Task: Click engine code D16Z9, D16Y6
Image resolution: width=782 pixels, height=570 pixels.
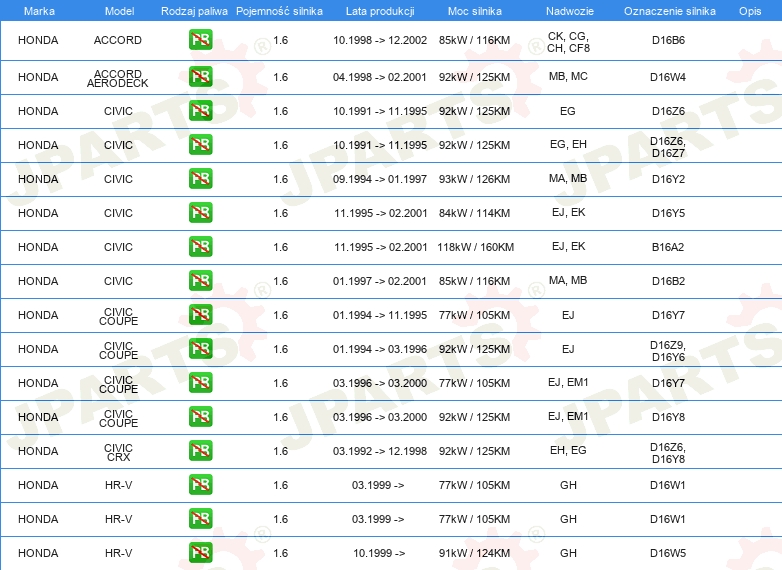Action: click(668, 351)
